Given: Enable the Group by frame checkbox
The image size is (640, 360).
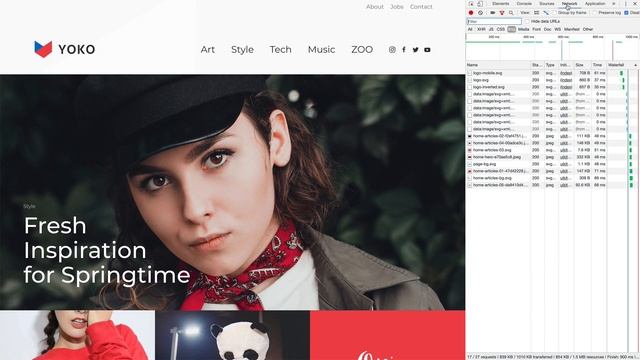Looking at the screenshot, I should click(554, 13).
